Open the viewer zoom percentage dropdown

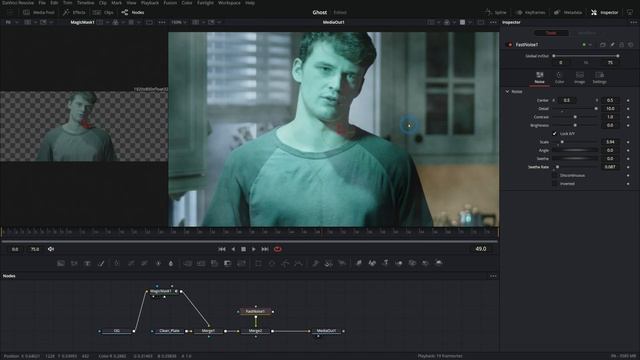[178, 22]
